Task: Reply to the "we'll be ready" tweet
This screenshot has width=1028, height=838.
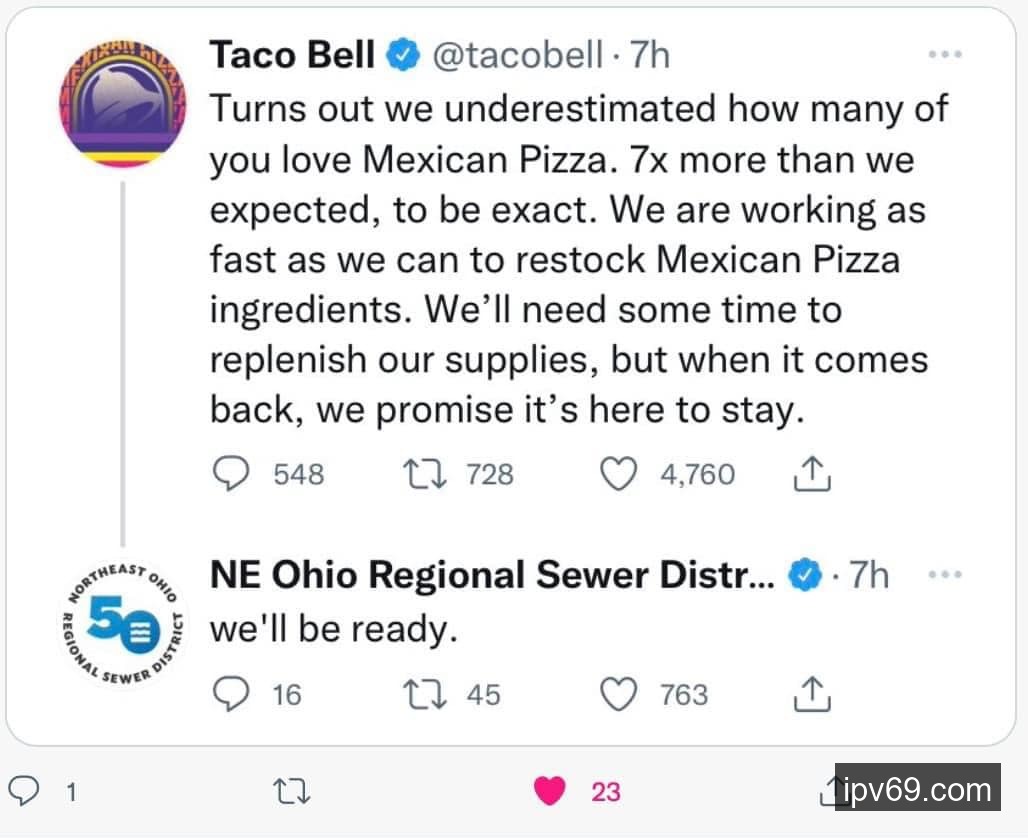Action: click(x=232, y=693)
